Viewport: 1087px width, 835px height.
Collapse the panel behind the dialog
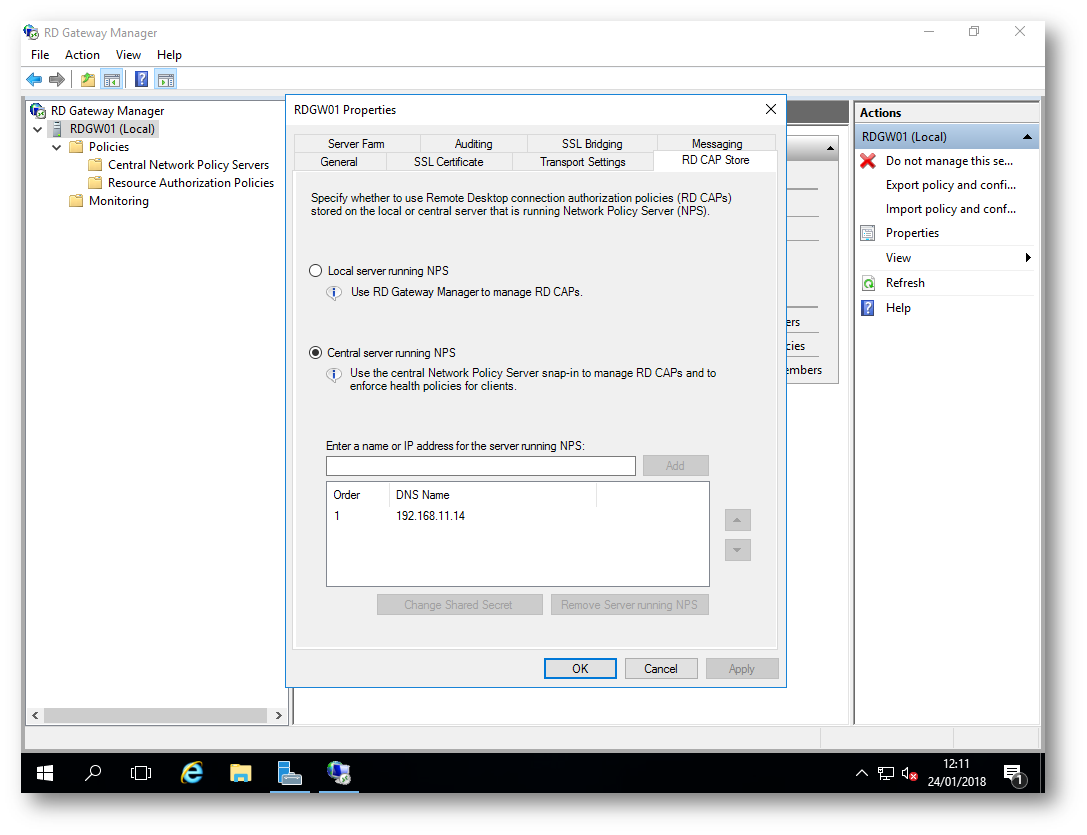pos(830,148)
